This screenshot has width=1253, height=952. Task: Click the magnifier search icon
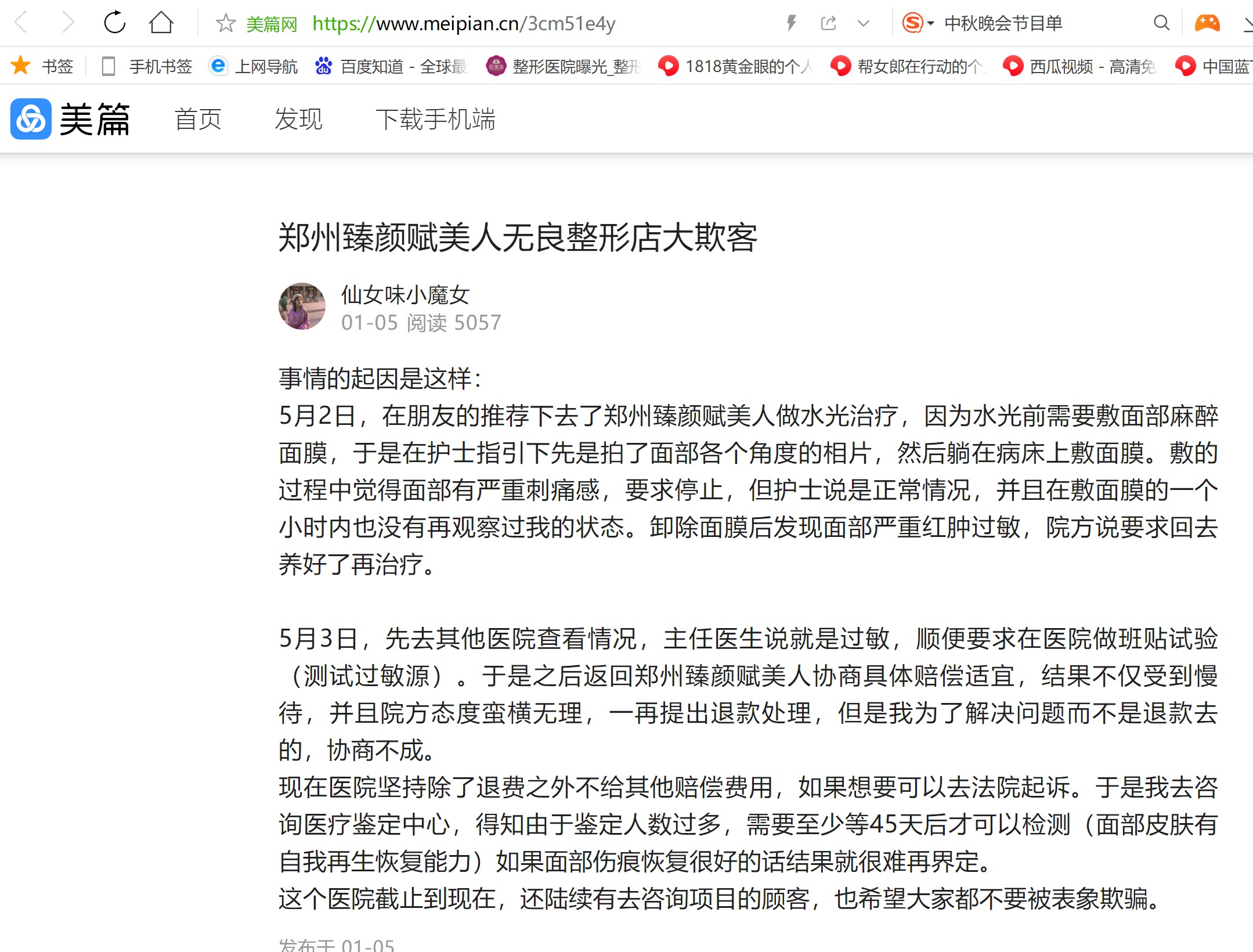click(x=1161, y=23)
